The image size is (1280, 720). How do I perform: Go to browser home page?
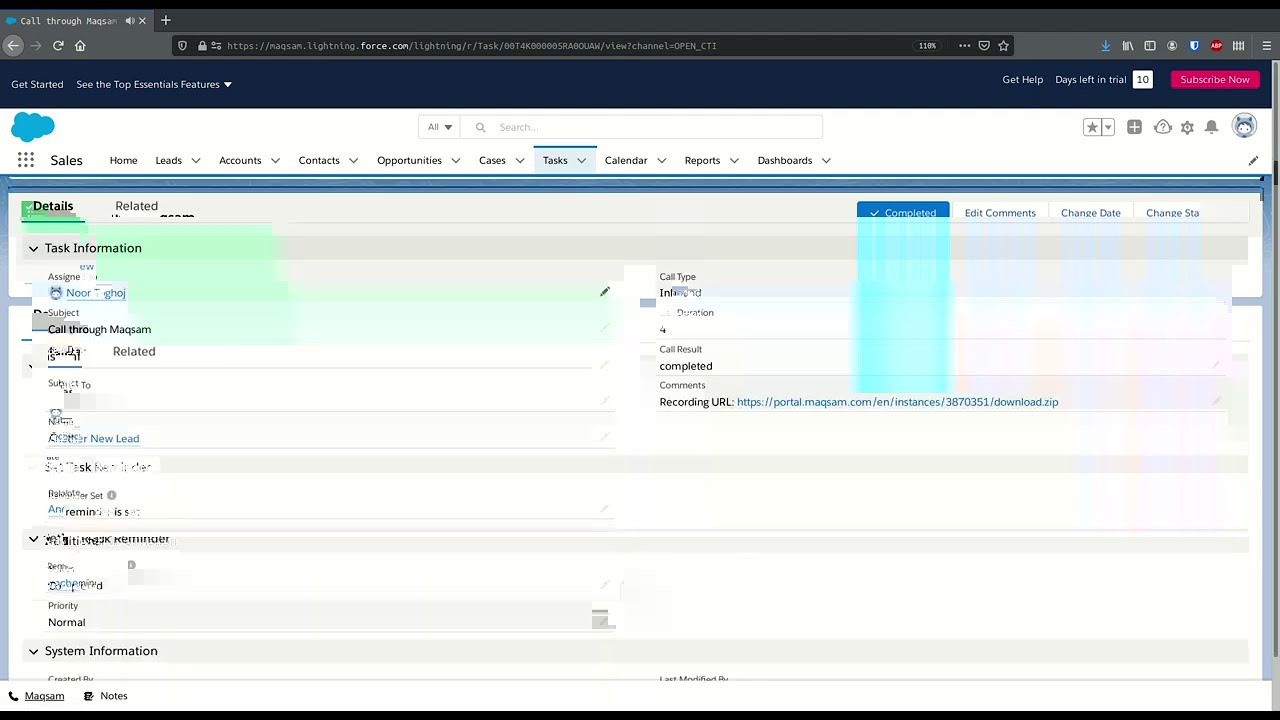pyautogui.click(x=80, y=45)
